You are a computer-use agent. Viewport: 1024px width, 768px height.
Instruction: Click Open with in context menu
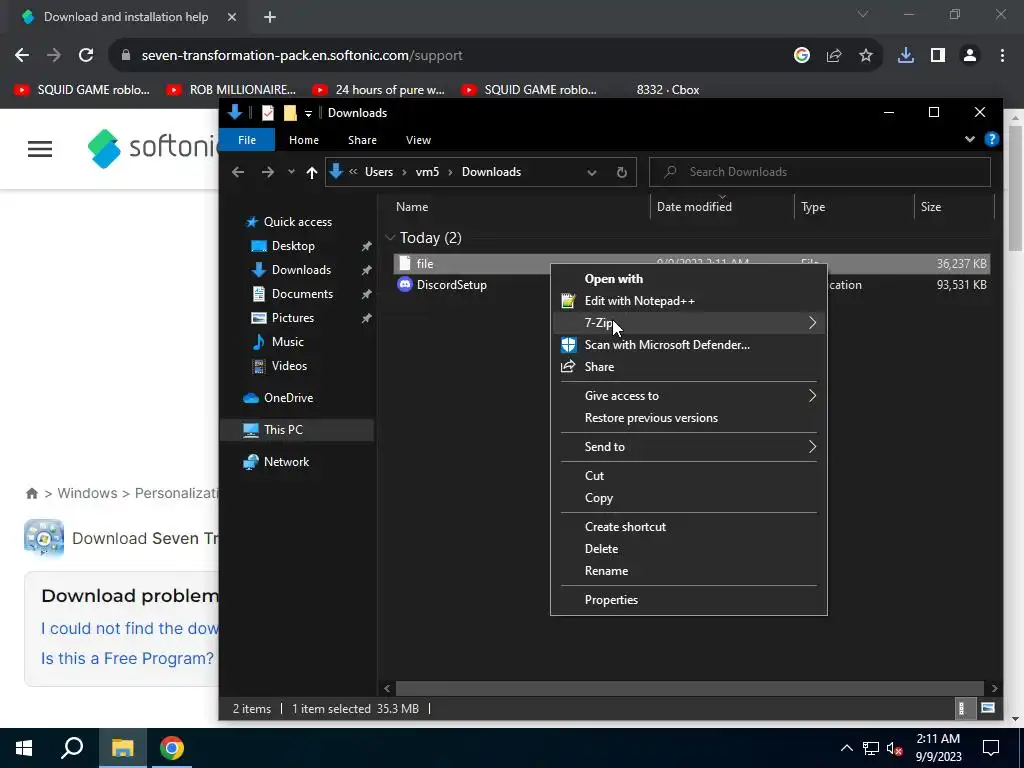689,279
